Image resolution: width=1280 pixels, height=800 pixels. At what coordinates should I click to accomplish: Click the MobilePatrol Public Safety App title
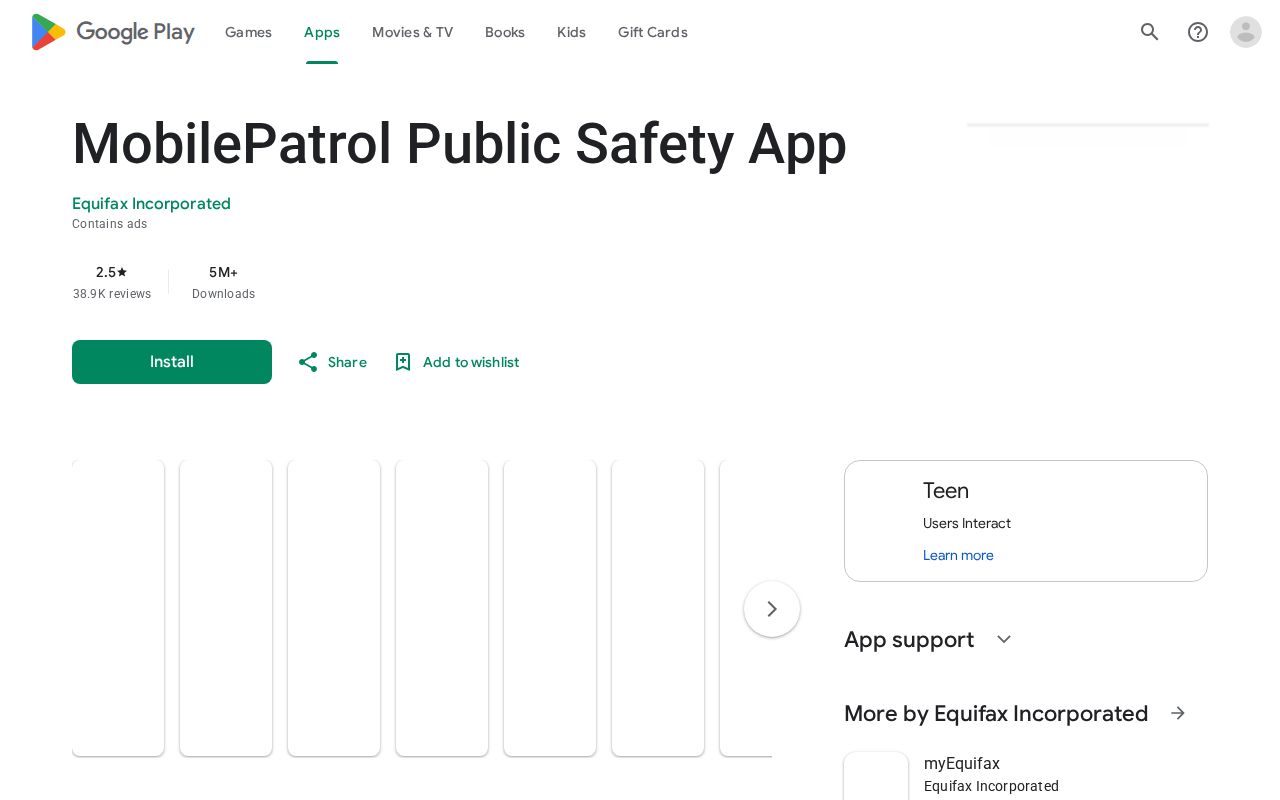tap(460, 144)
